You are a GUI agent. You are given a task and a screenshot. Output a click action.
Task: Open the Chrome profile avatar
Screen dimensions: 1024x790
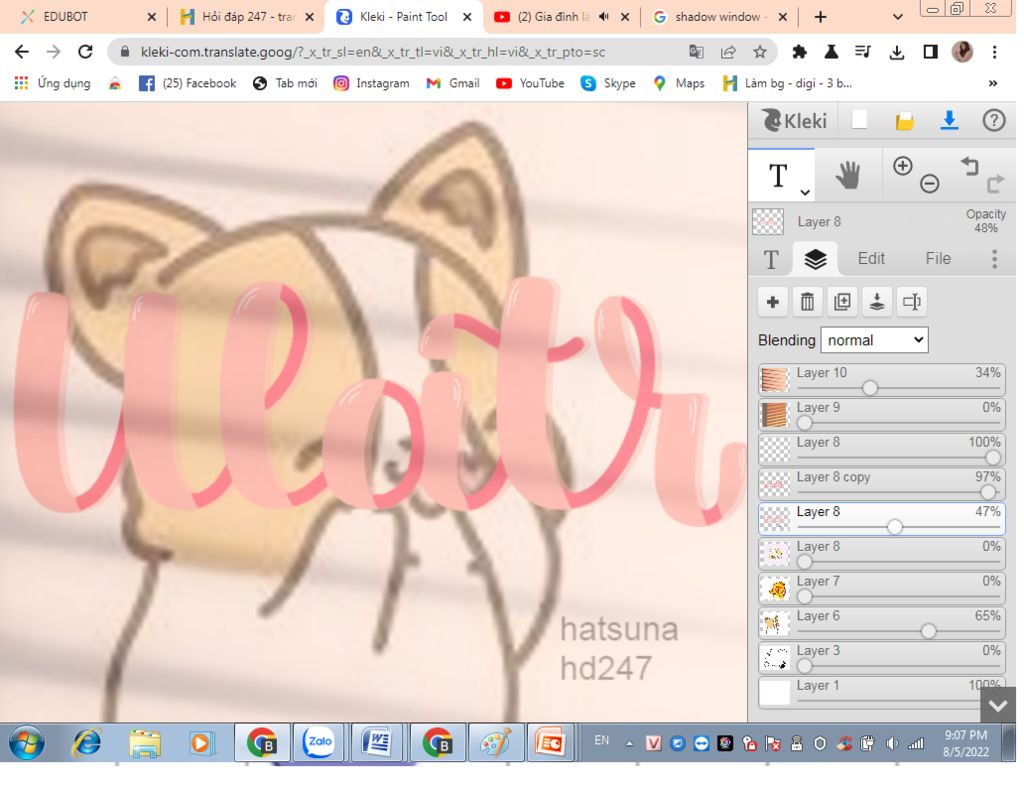pos(962,52)
